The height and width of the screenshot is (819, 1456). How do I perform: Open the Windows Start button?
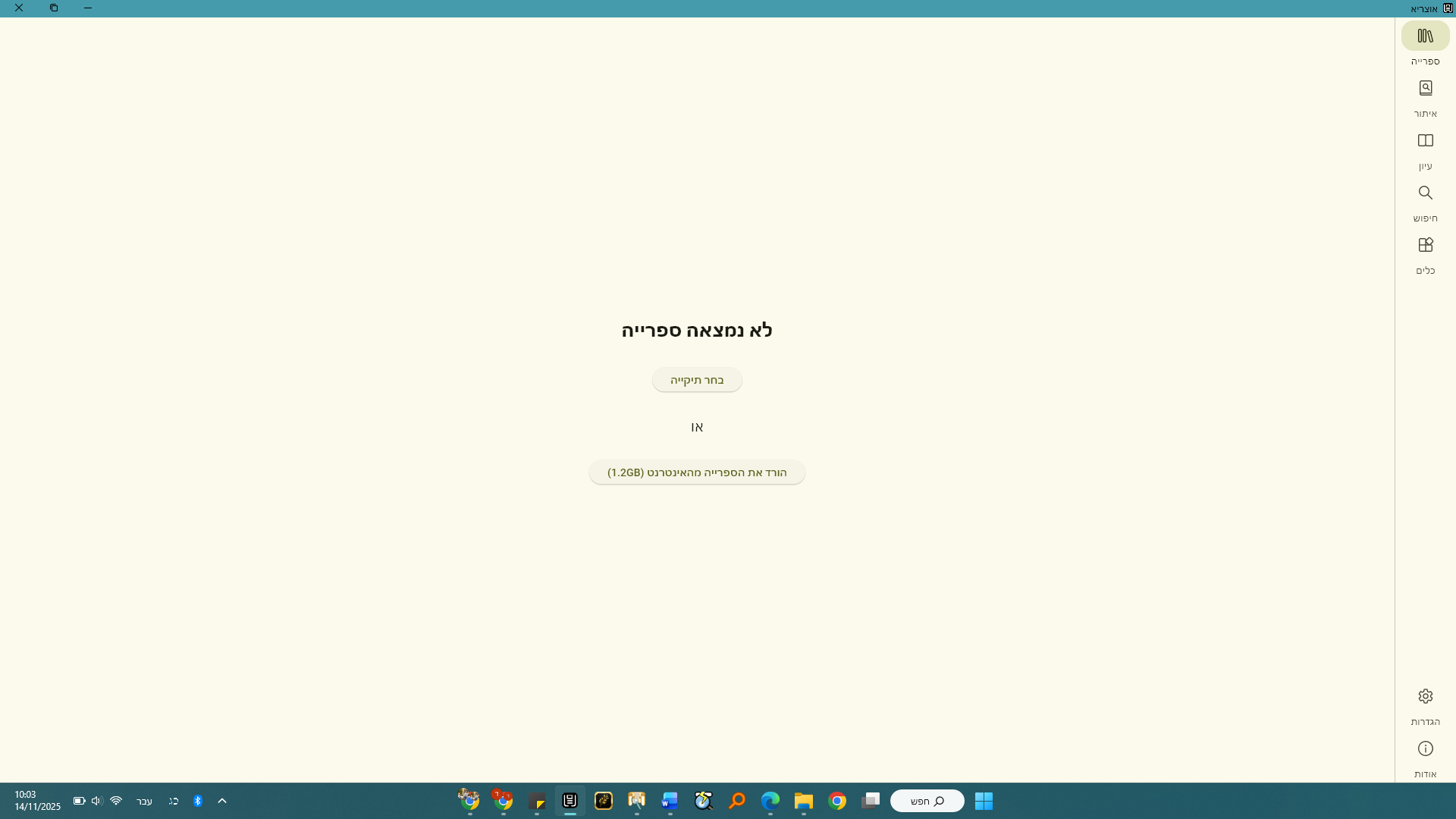click(984, 801)
